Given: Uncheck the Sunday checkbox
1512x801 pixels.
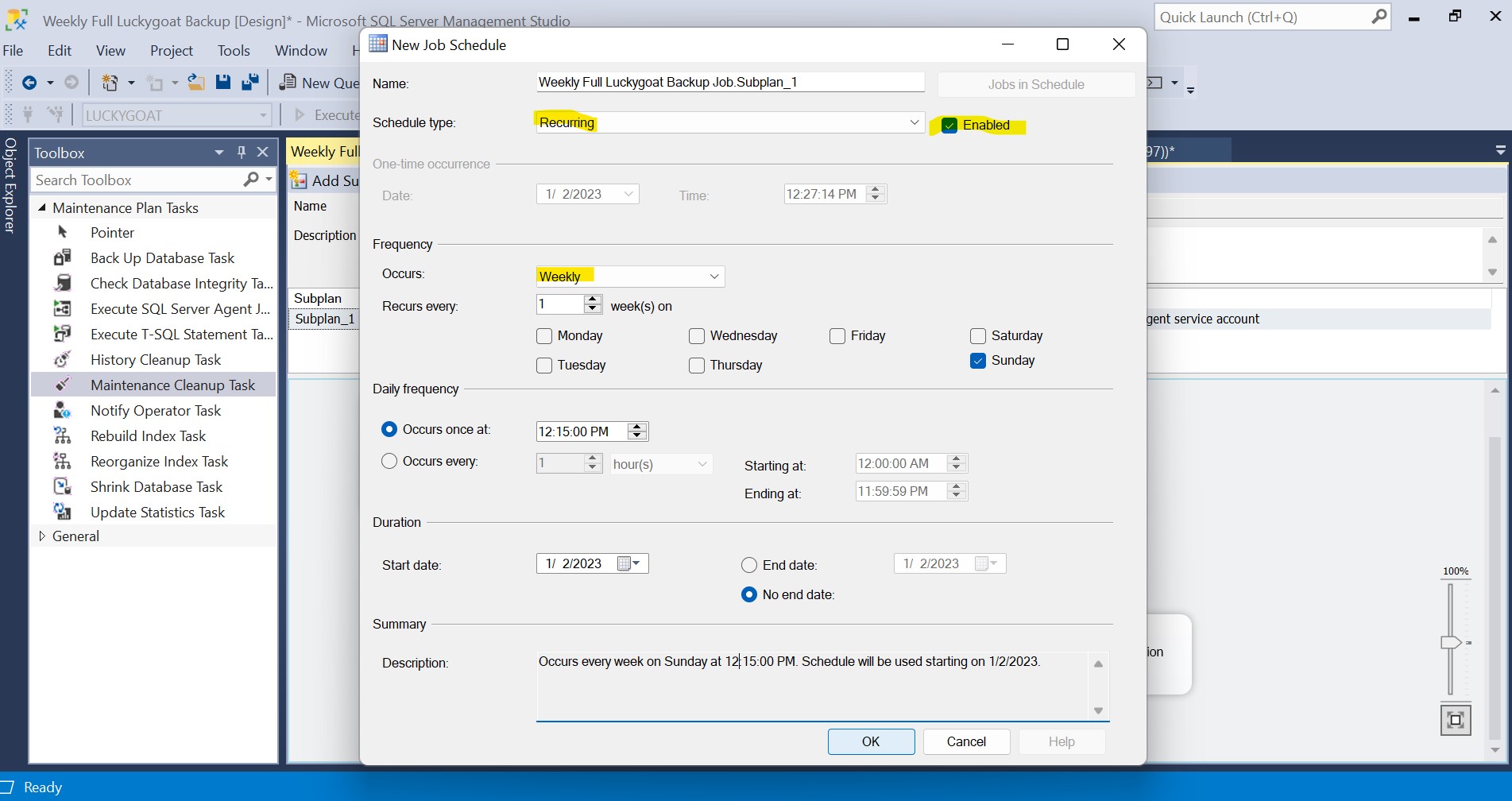Looking at the screenshot, I should tap(978, 361).
